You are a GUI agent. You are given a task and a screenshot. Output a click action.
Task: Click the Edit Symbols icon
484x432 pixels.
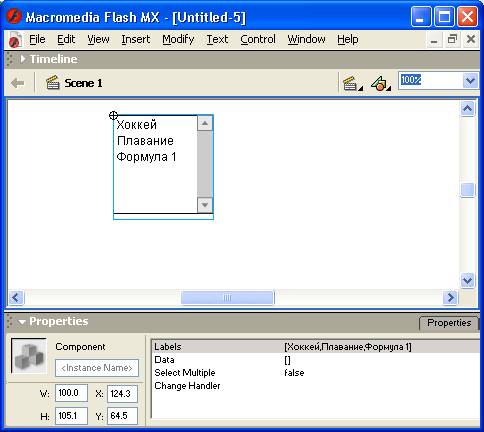point(380,83)
